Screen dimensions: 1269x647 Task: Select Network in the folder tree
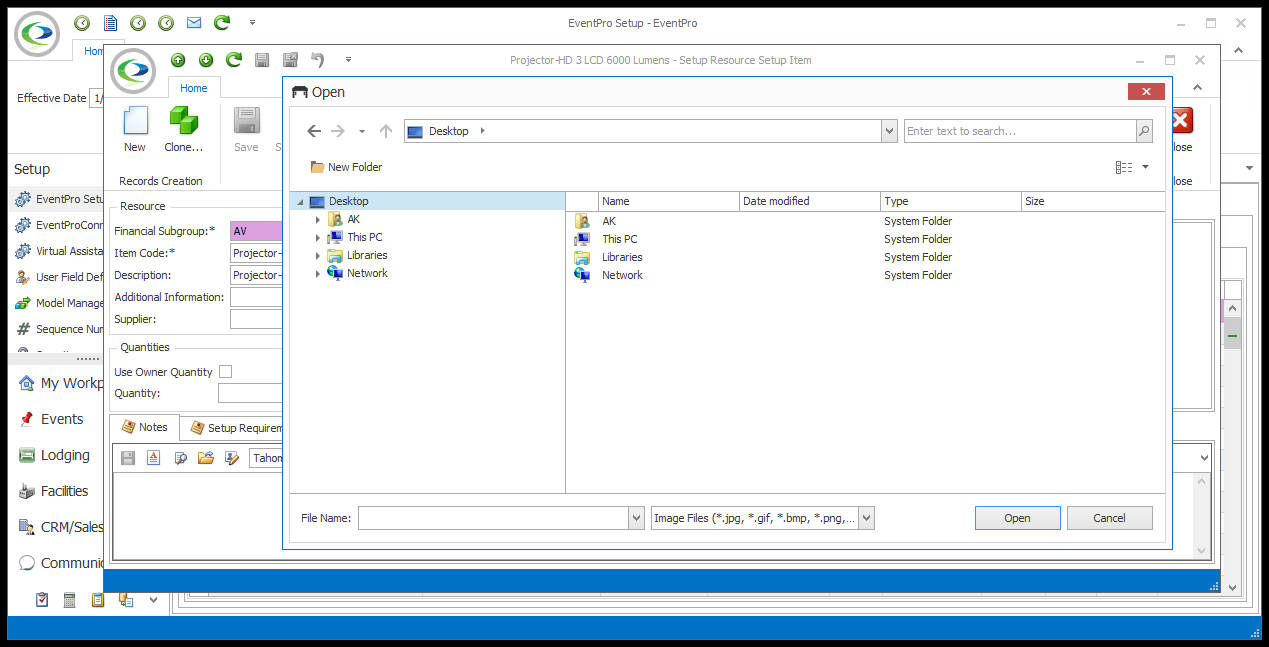[x=367, y=273]
